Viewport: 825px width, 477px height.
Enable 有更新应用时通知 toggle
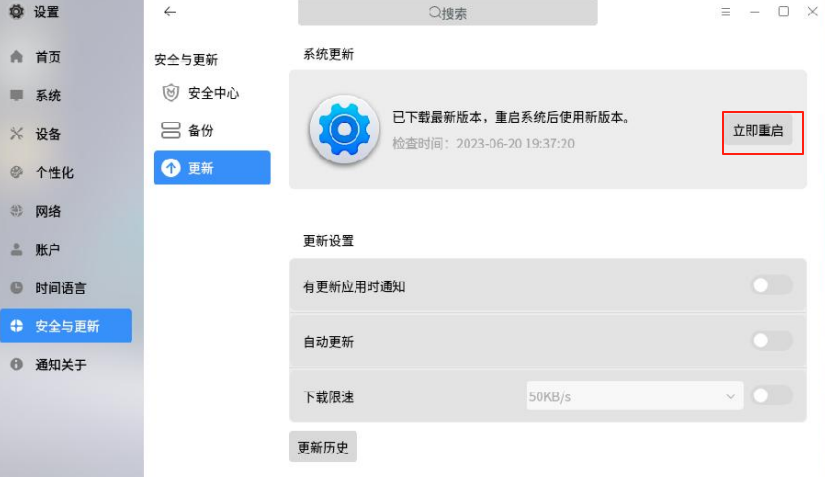tap(771, 286)
